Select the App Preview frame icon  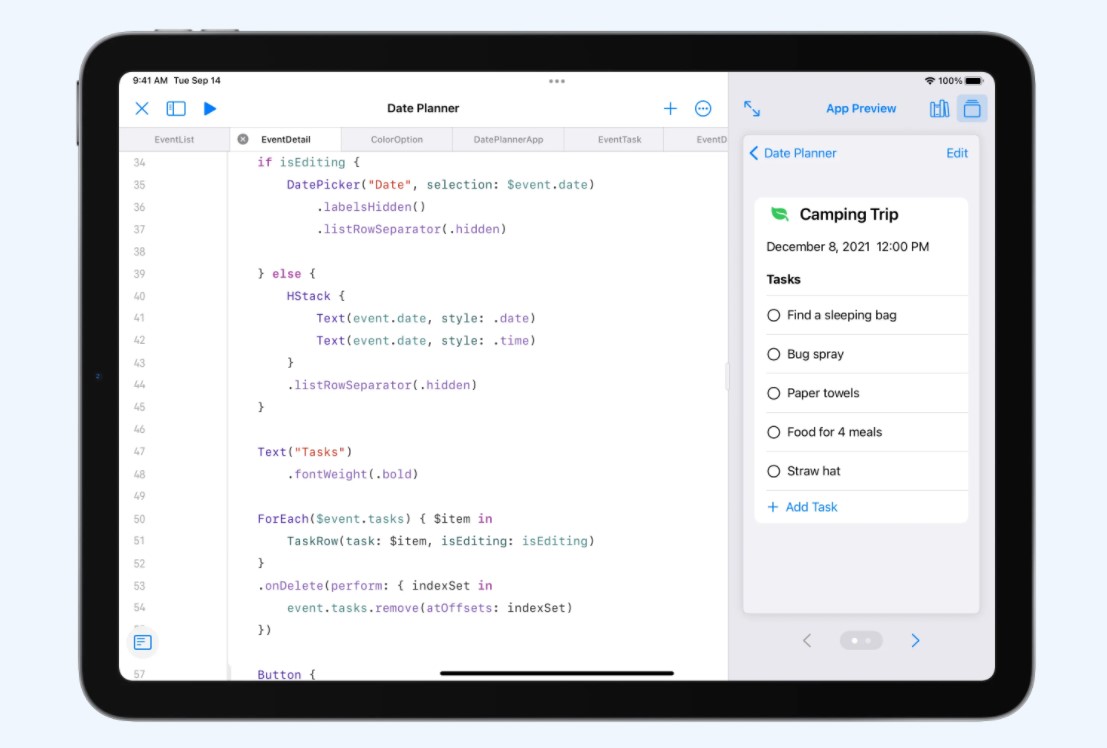point(972,108)
